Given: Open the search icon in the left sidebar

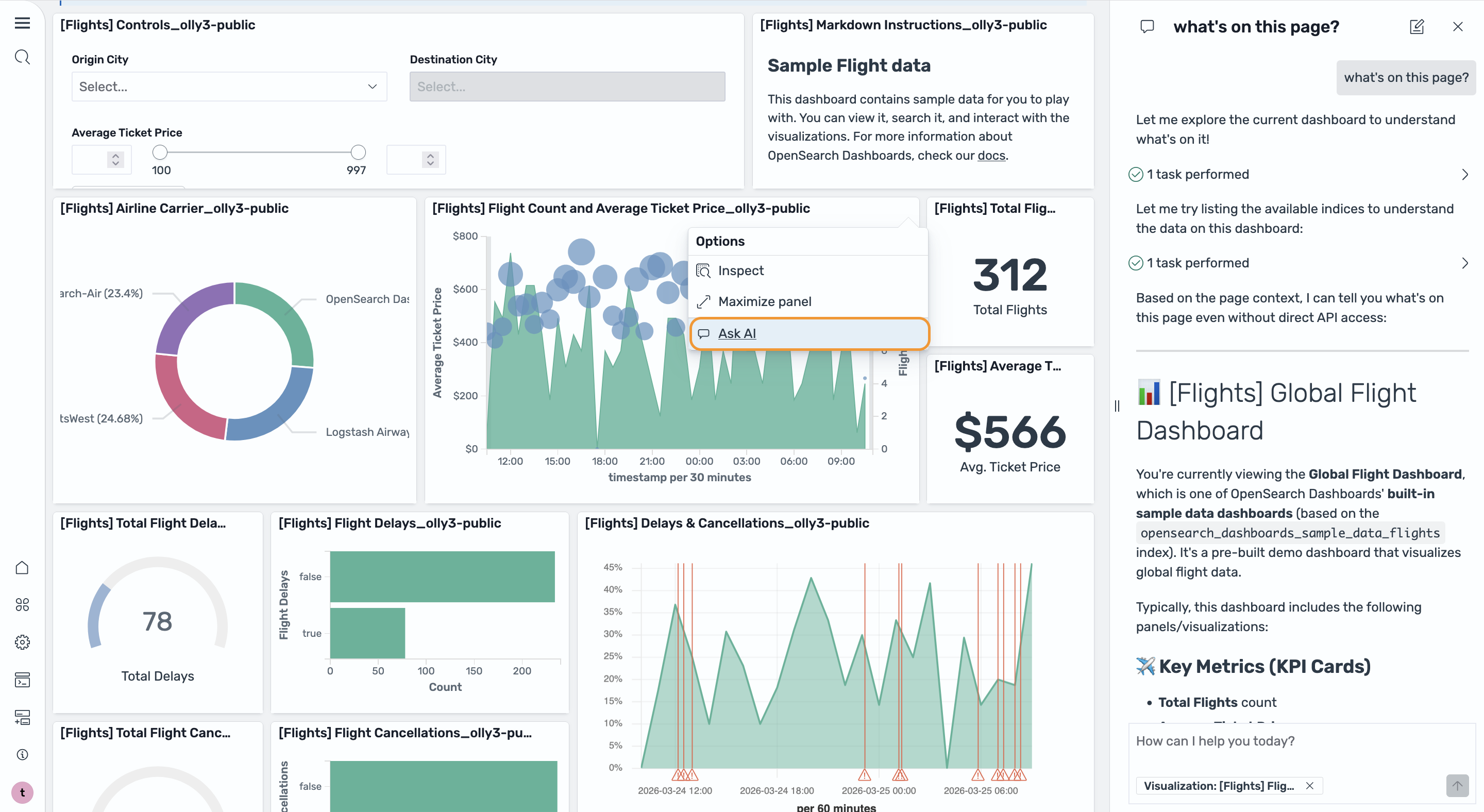Looking at the screenshot, I should click(22, 57).
